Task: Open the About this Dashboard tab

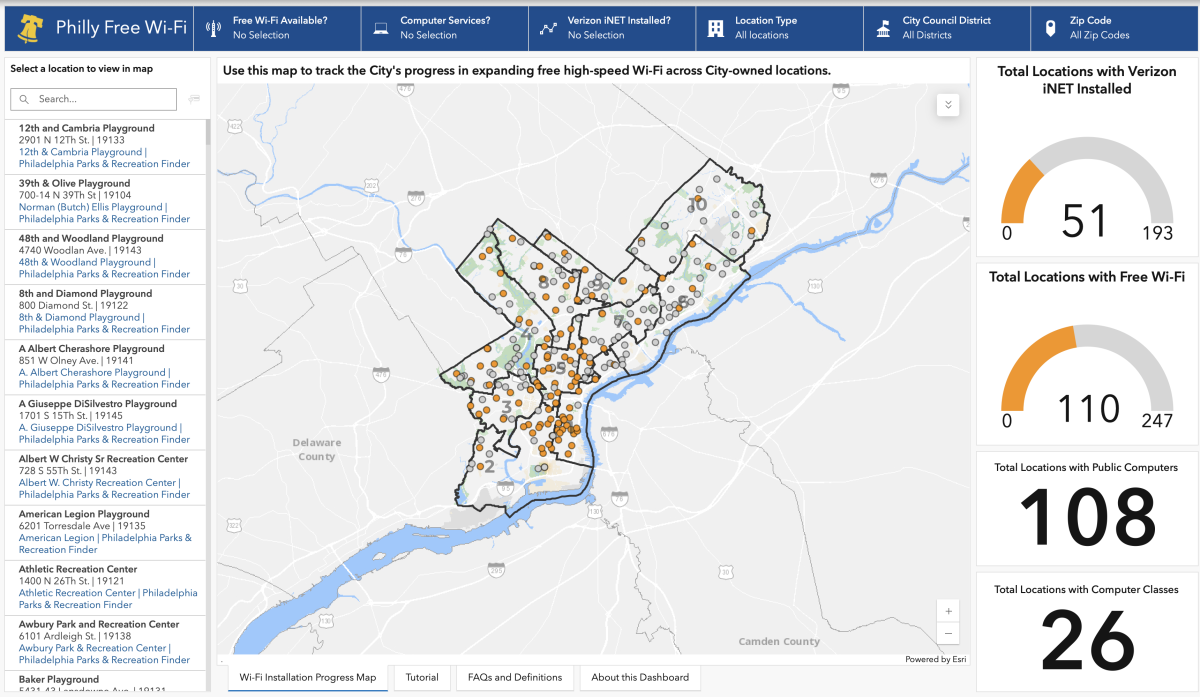Action: click(640, 677)
